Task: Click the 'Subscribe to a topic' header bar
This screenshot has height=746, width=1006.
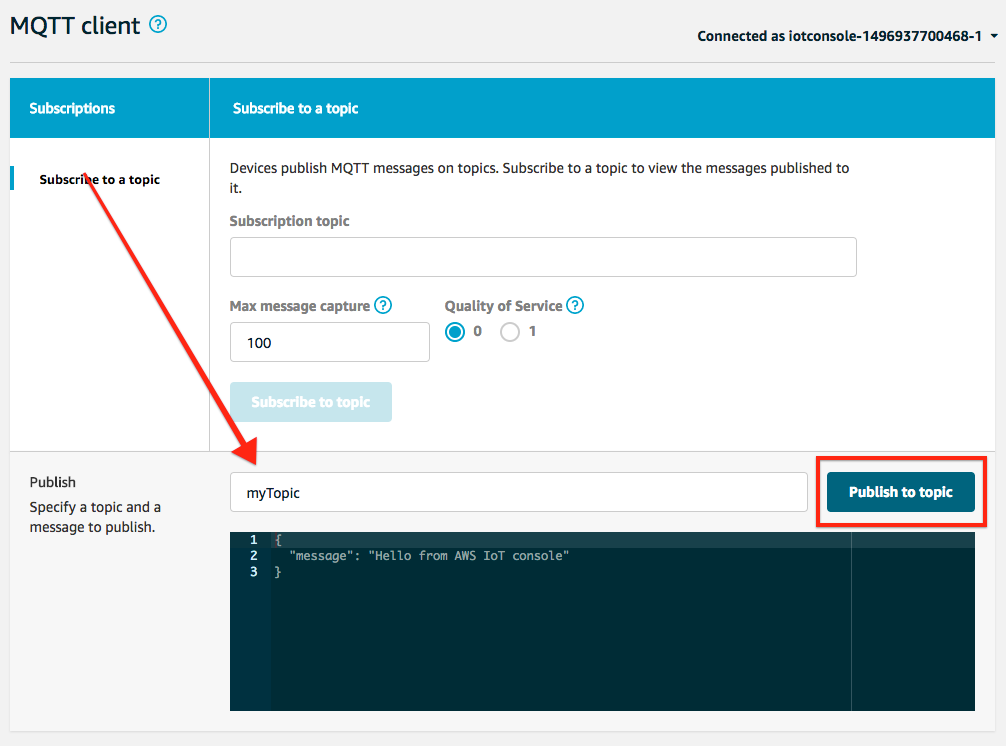Action: pos(295,108)
